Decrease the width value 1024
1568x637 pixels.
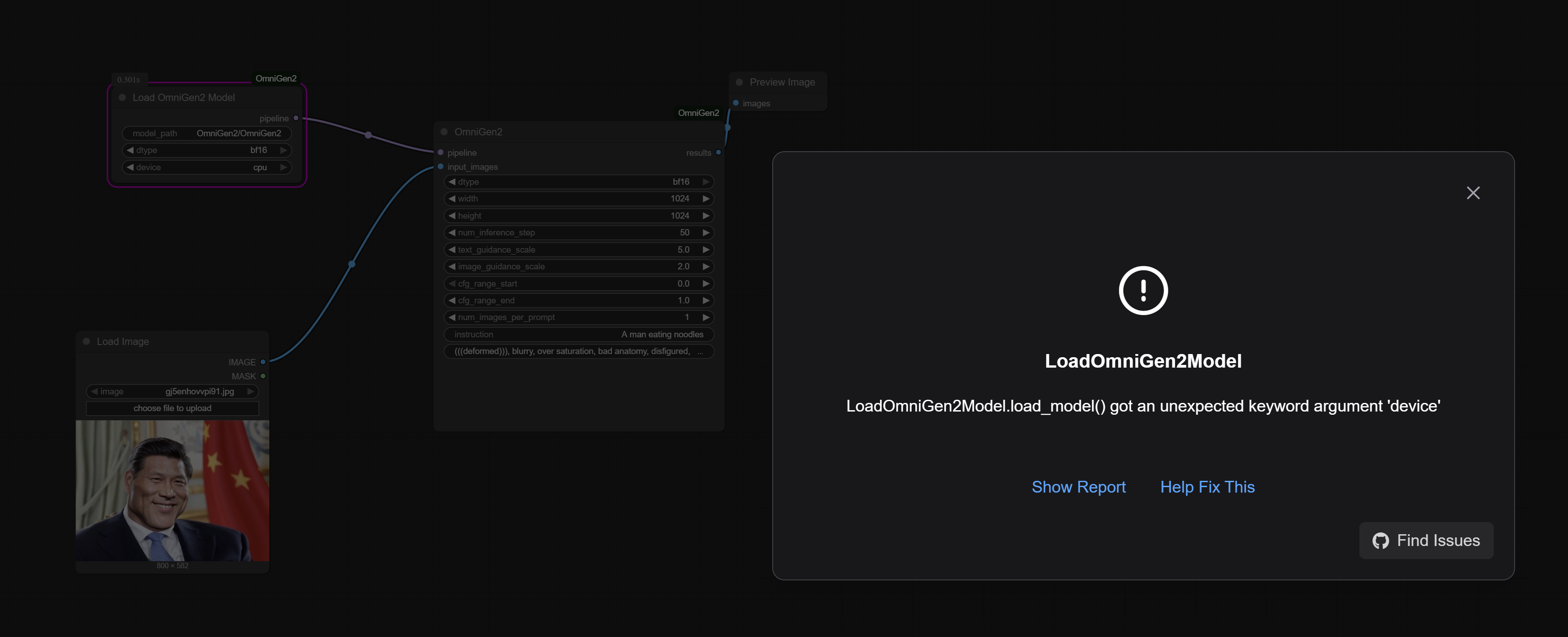pos(452,199)
